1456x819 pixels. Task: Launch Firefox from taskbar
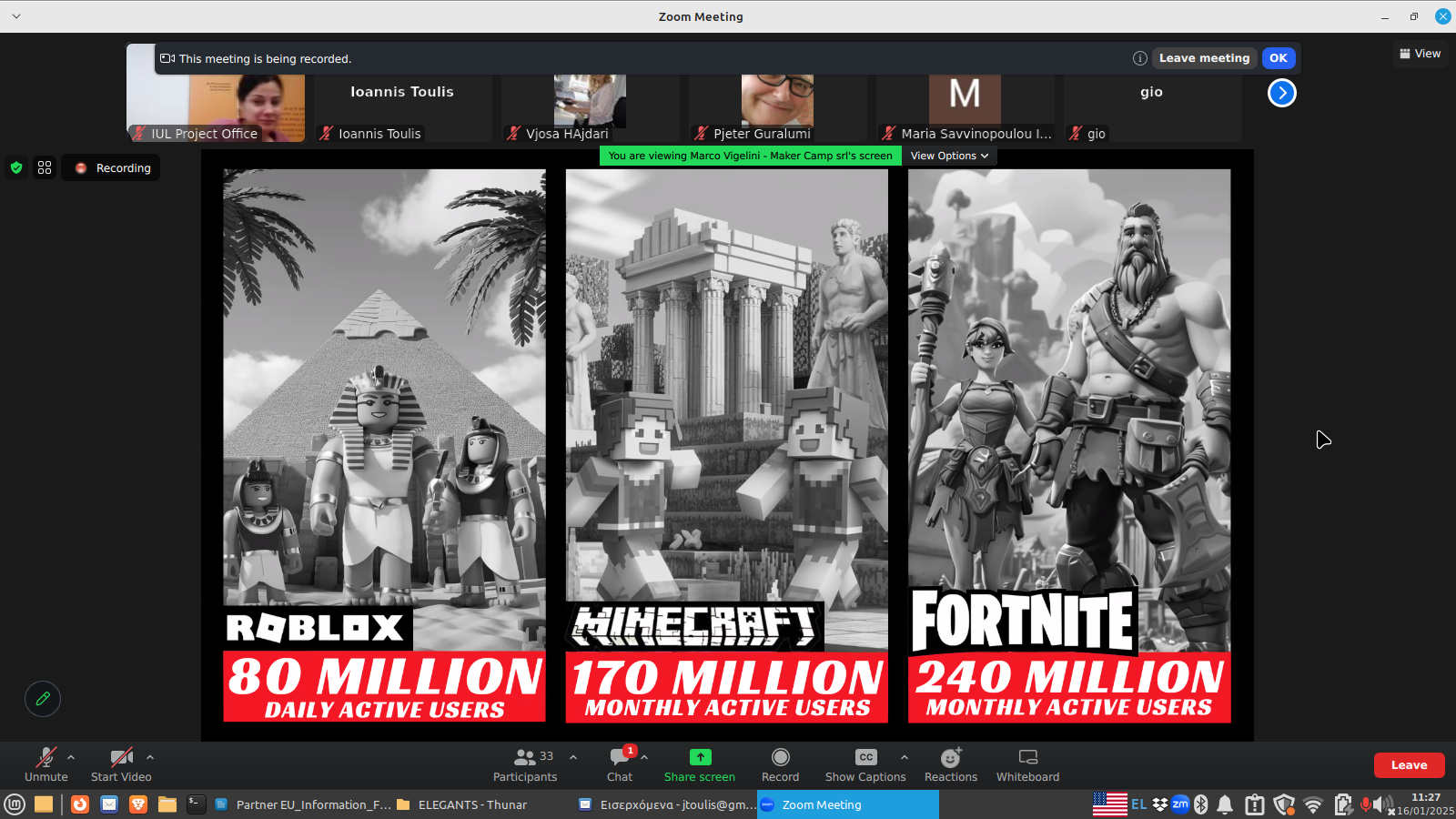80,804
